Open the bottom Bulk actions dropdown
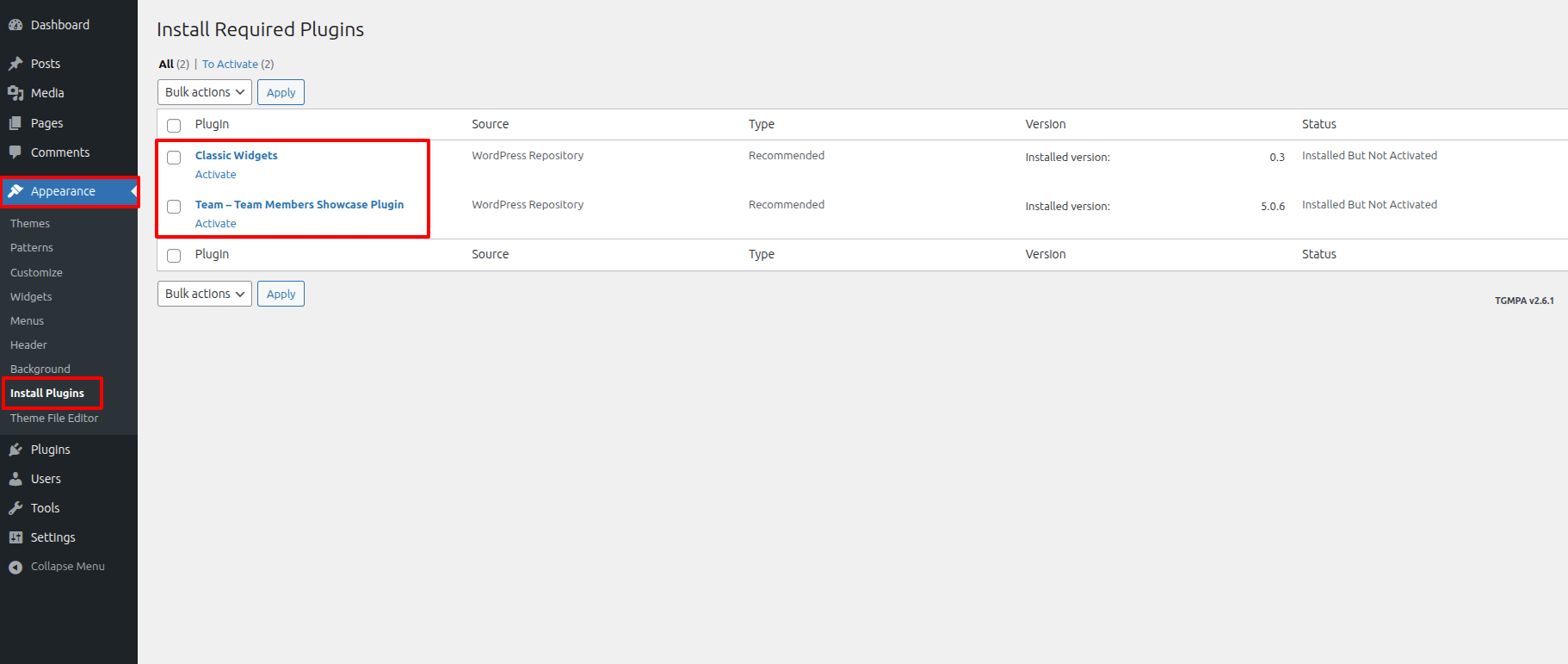The width and height of the screenshot is (1568, 664). (x=205, y=294)
